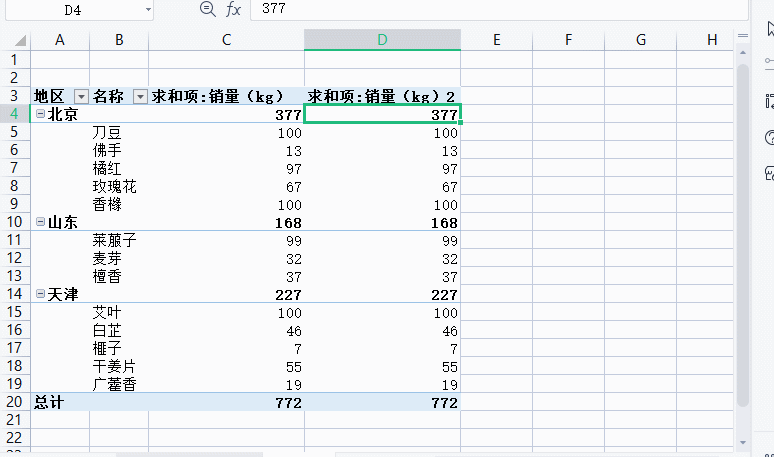Open the Name Box dropdown arrow

coord(147,9)
